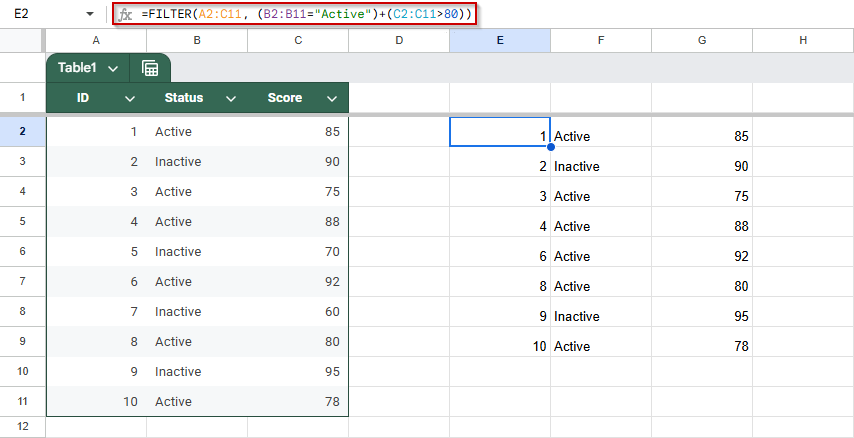Image resolution: width=854 pixels, height=438 pixels.
Task: Select column header H
Action: (x=803, y=40)
